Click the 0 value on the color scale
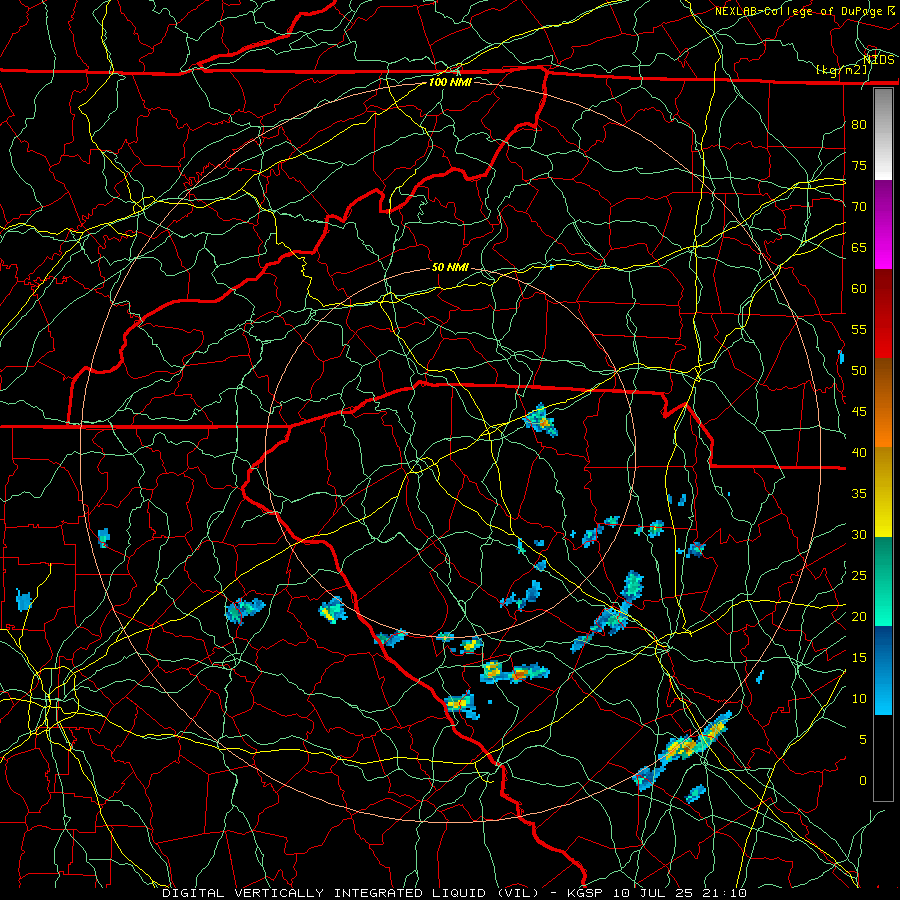 point(863,781)
